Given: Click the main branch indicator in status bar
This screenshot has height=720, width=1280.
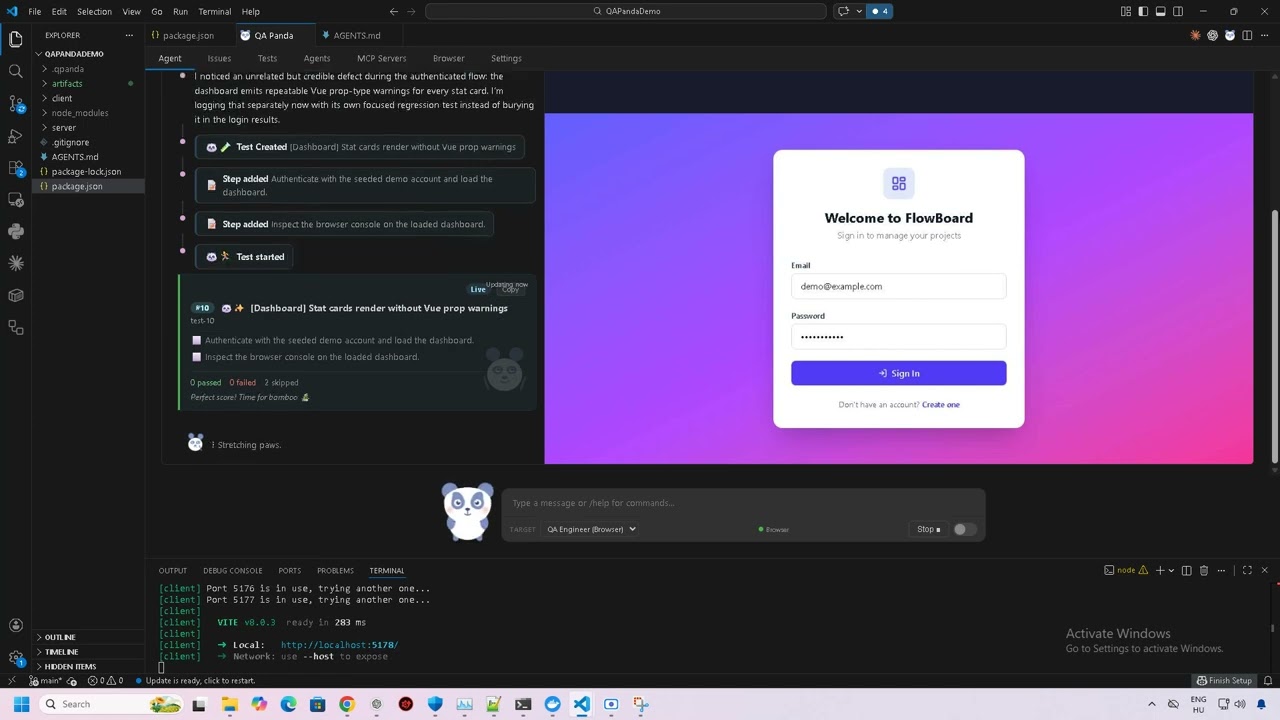Looking at the screenshot, I should 45,680.
